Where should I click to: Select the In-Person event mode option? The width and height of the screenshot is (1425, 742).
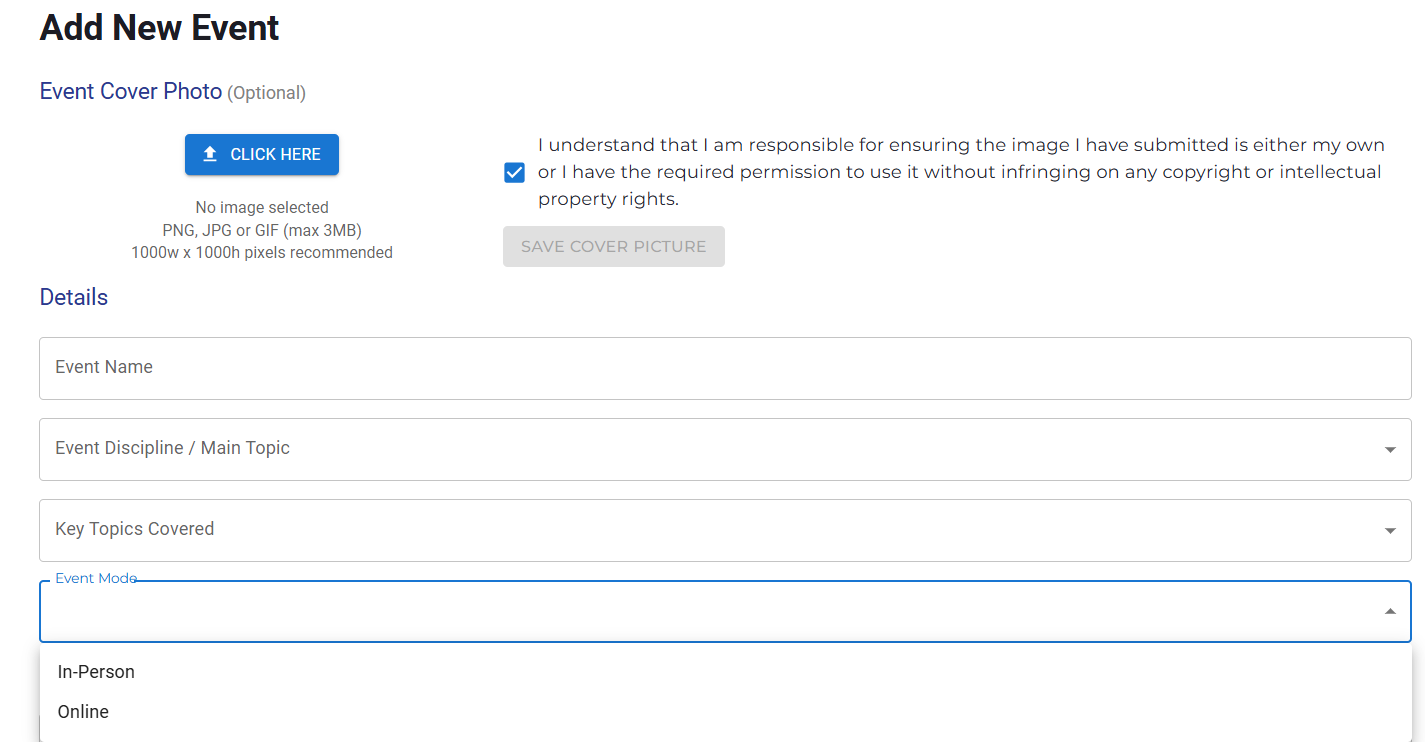[96, 672]
